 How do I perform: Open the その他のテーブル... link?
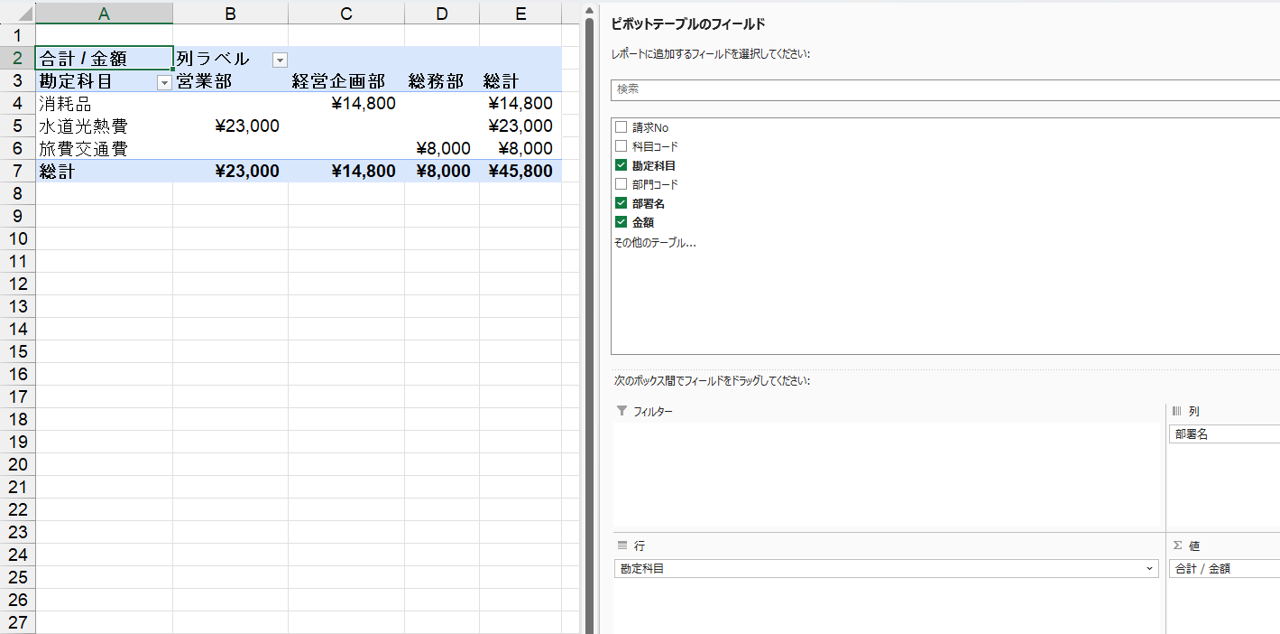(654, 242)
